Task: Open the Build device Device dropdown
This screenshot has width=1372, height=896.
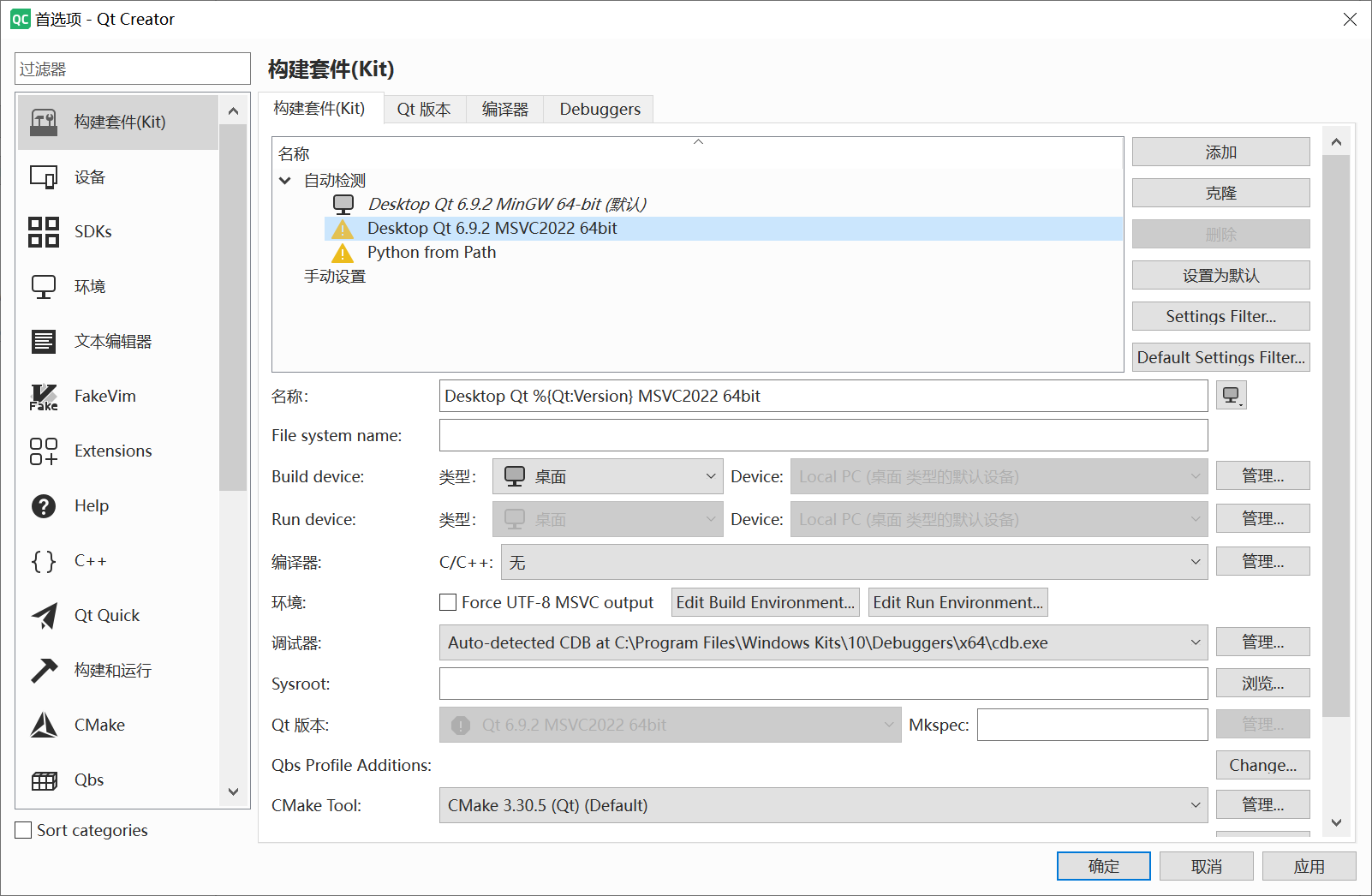Action: pyautogui.click(x=999, y=476)
